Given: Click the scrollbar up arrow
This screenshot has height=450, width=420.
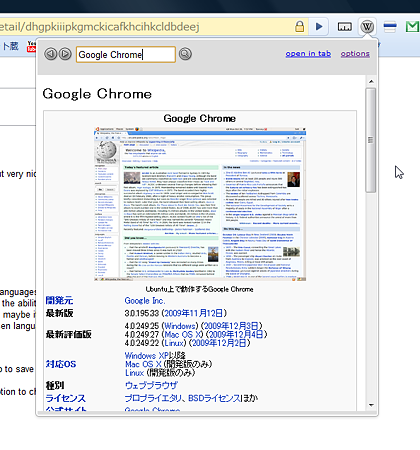Looking at the screenshot, I should click(x=371, y=82).
